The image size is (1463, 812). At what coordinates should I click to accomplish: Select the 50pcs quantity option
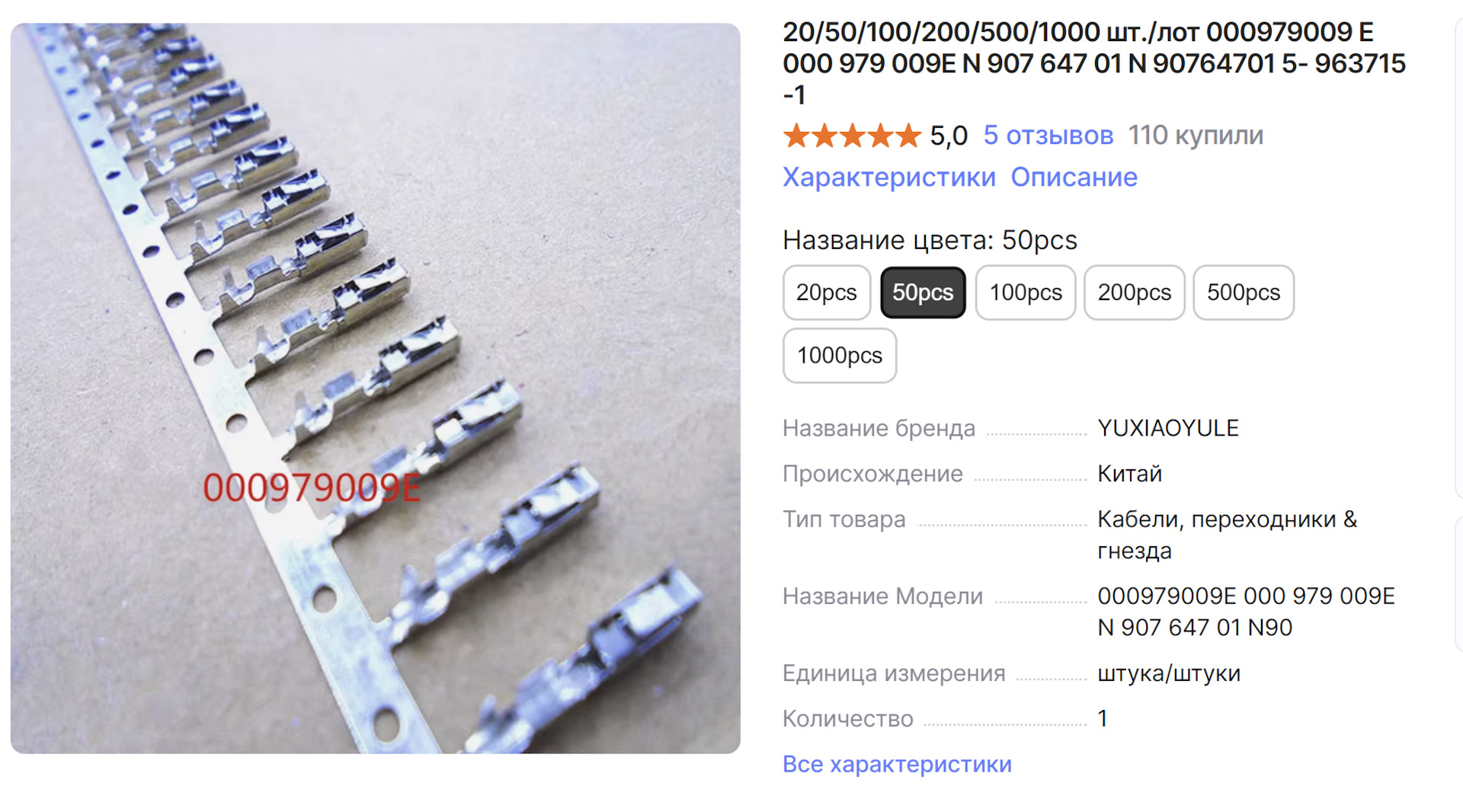(923, 293)
